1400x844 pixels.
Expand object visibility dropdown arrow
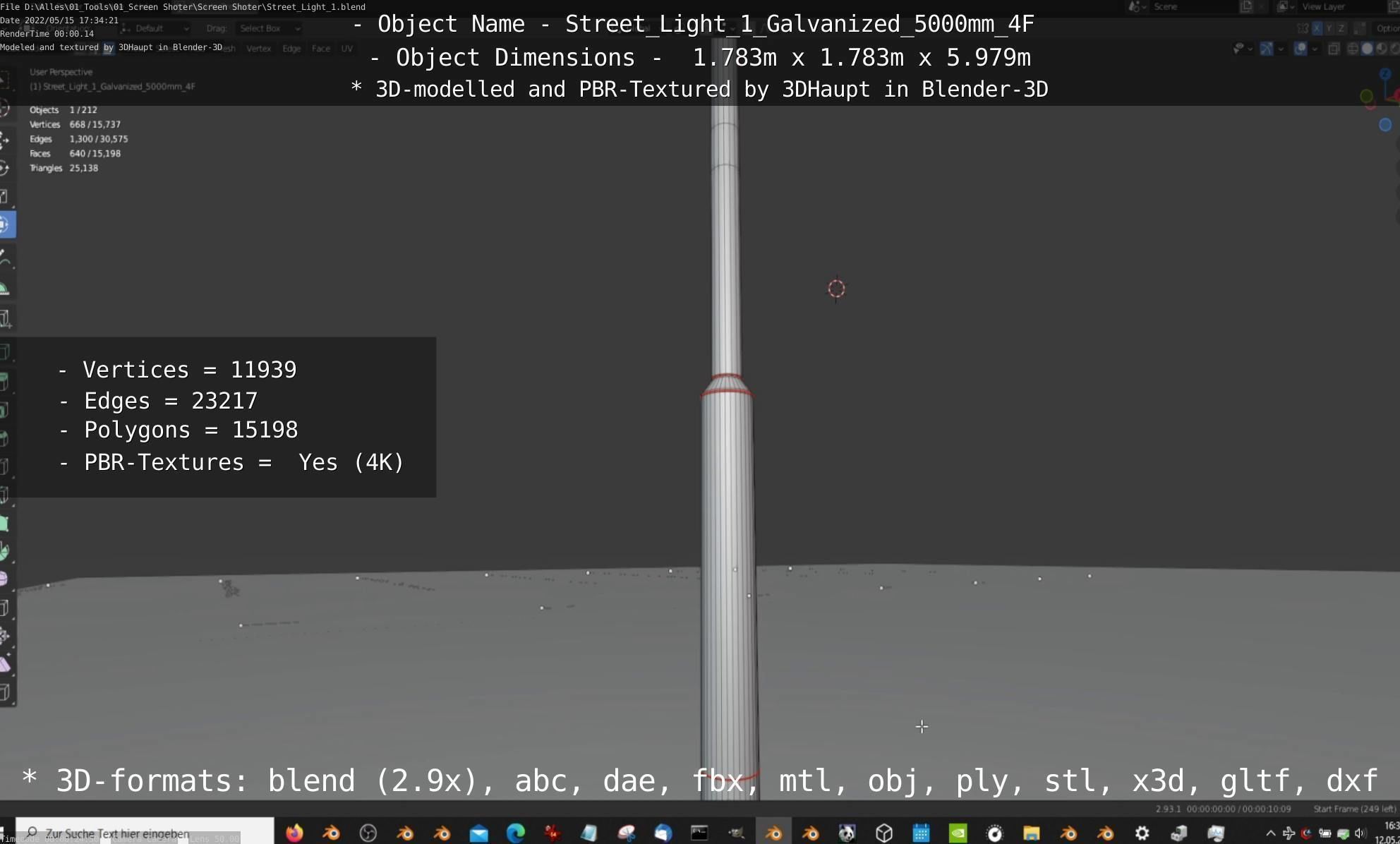pyautogui.click(x=1250, y=49)
